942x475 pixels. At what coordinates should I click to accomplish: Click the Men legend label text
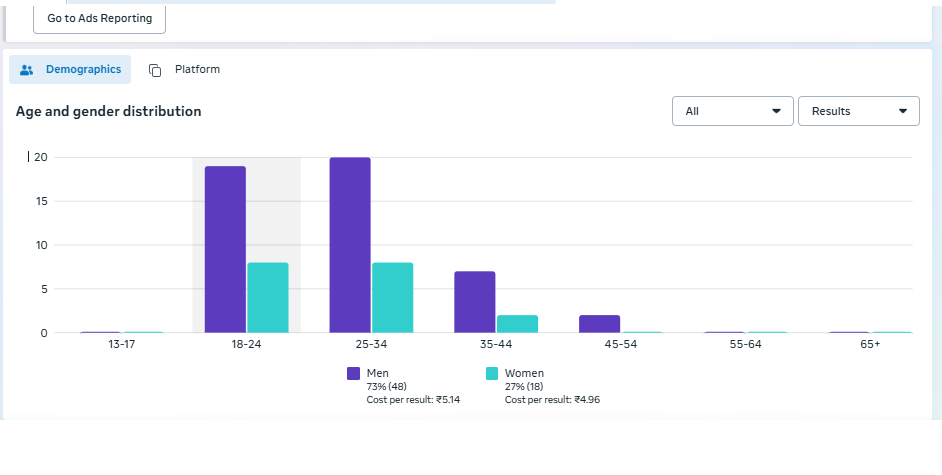click(x=378, y=373)
